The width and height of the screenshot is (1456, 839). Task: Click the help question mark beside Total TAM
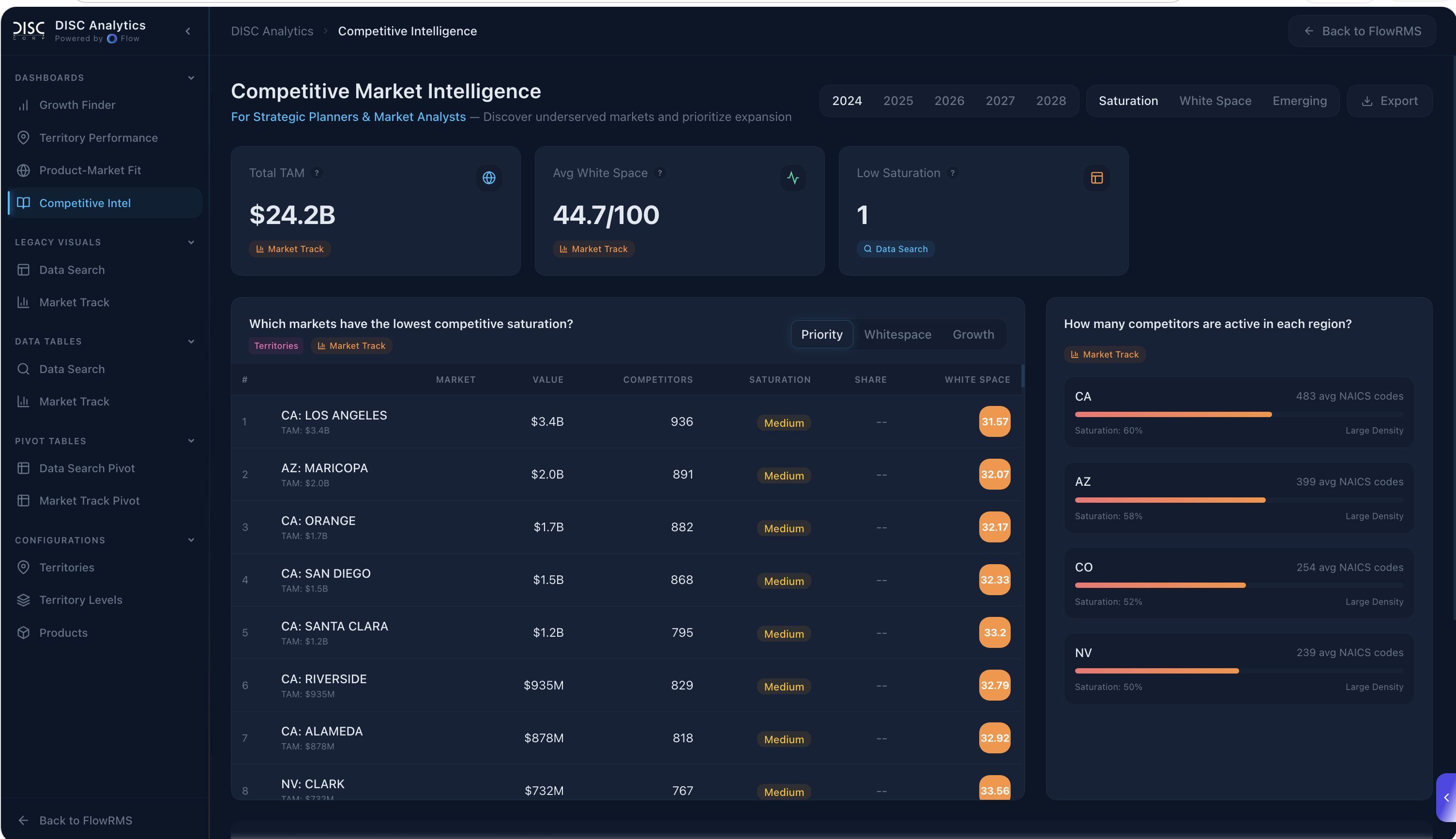[317, 173]
